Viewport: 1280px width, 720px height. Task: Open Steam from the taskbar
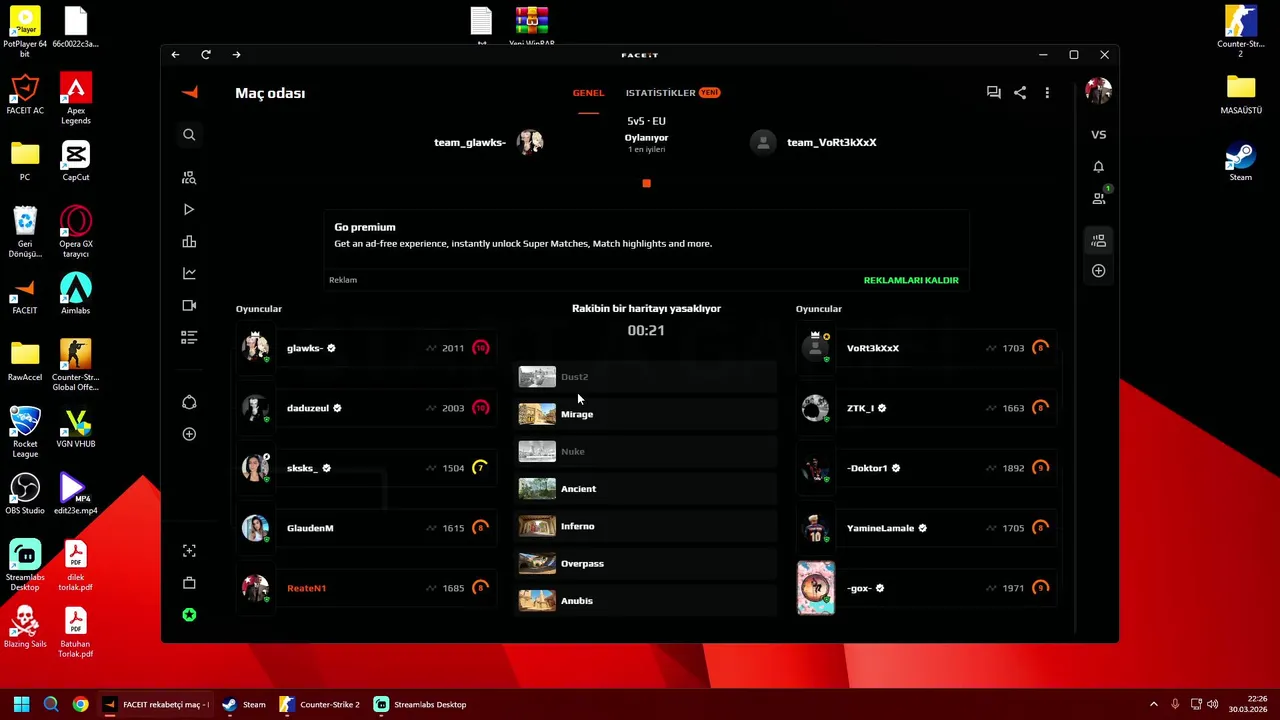[x=244, y=704]
